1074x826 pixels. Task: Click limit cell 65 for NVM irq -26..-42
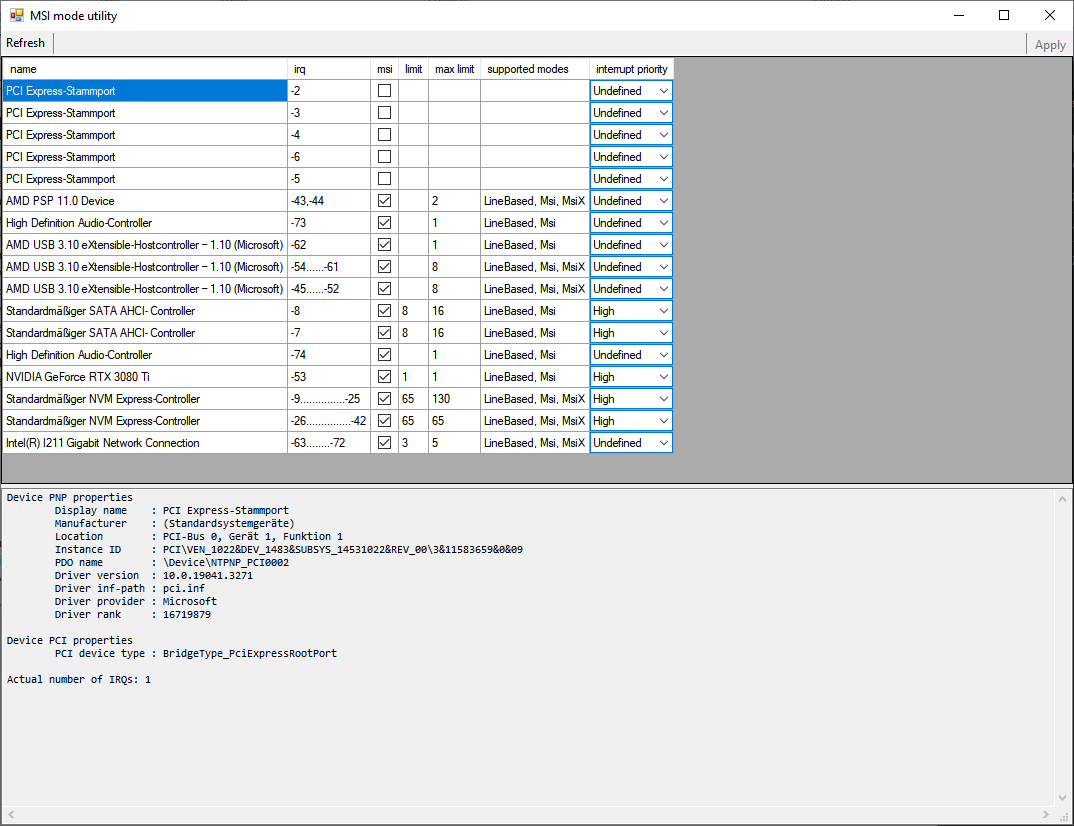tap(414, 421)
